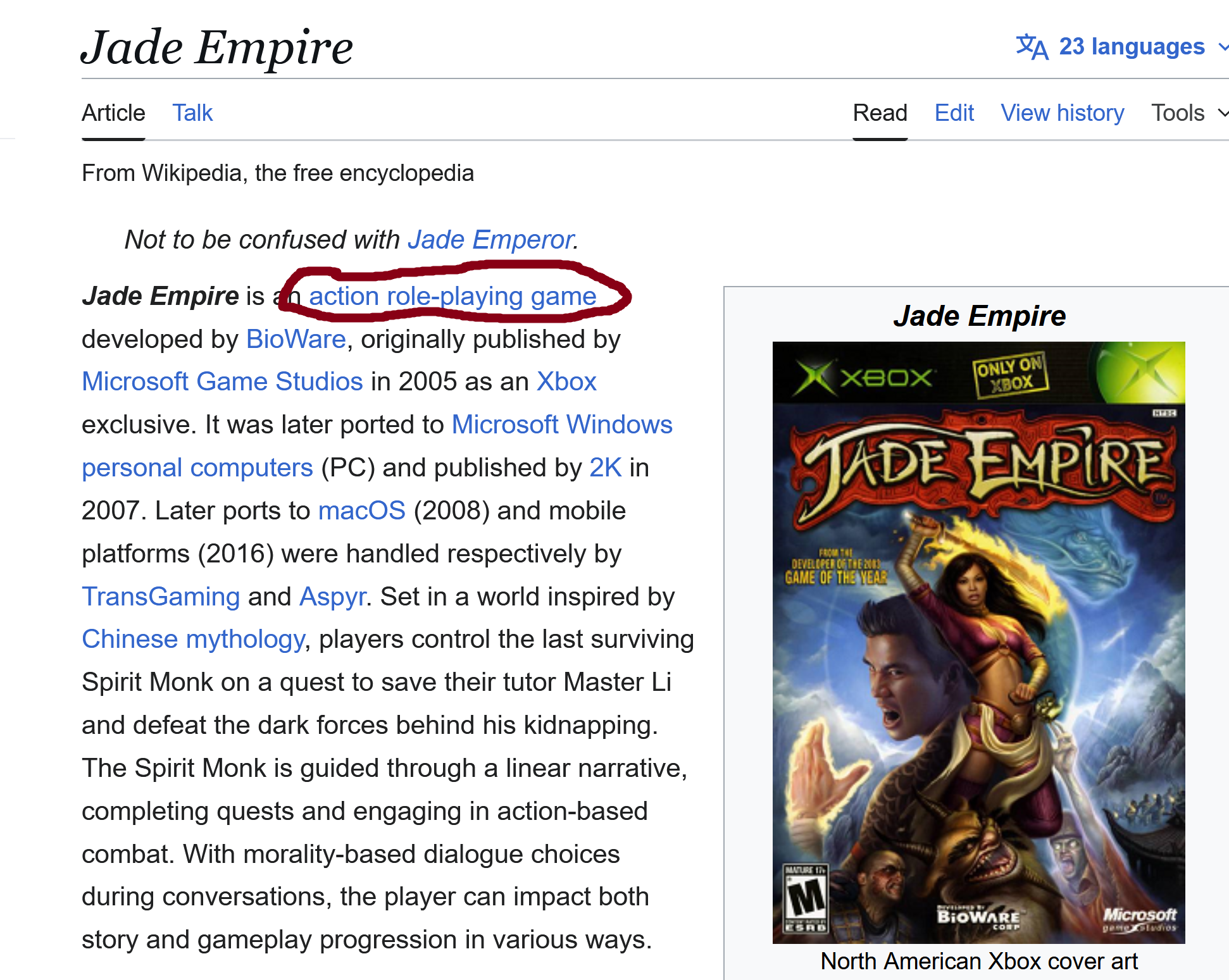Click the TransGaming link
The width and height of the screenshot is (1229, 980).
[x=161, y=597]
